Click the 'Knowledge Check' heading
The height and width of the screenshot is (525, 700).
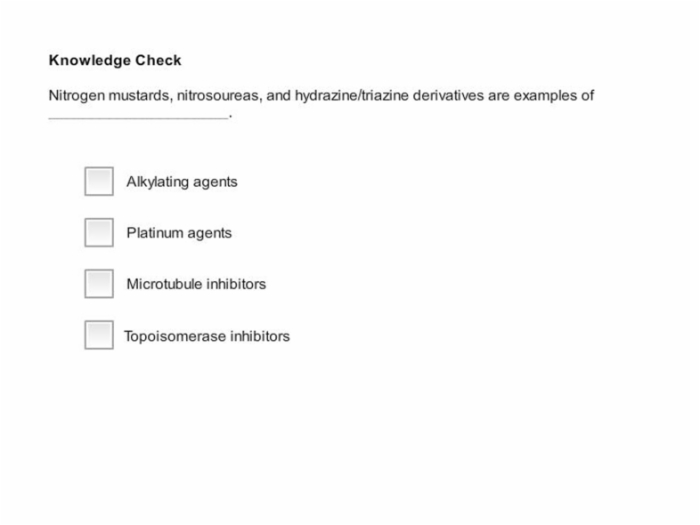[115, 60]
